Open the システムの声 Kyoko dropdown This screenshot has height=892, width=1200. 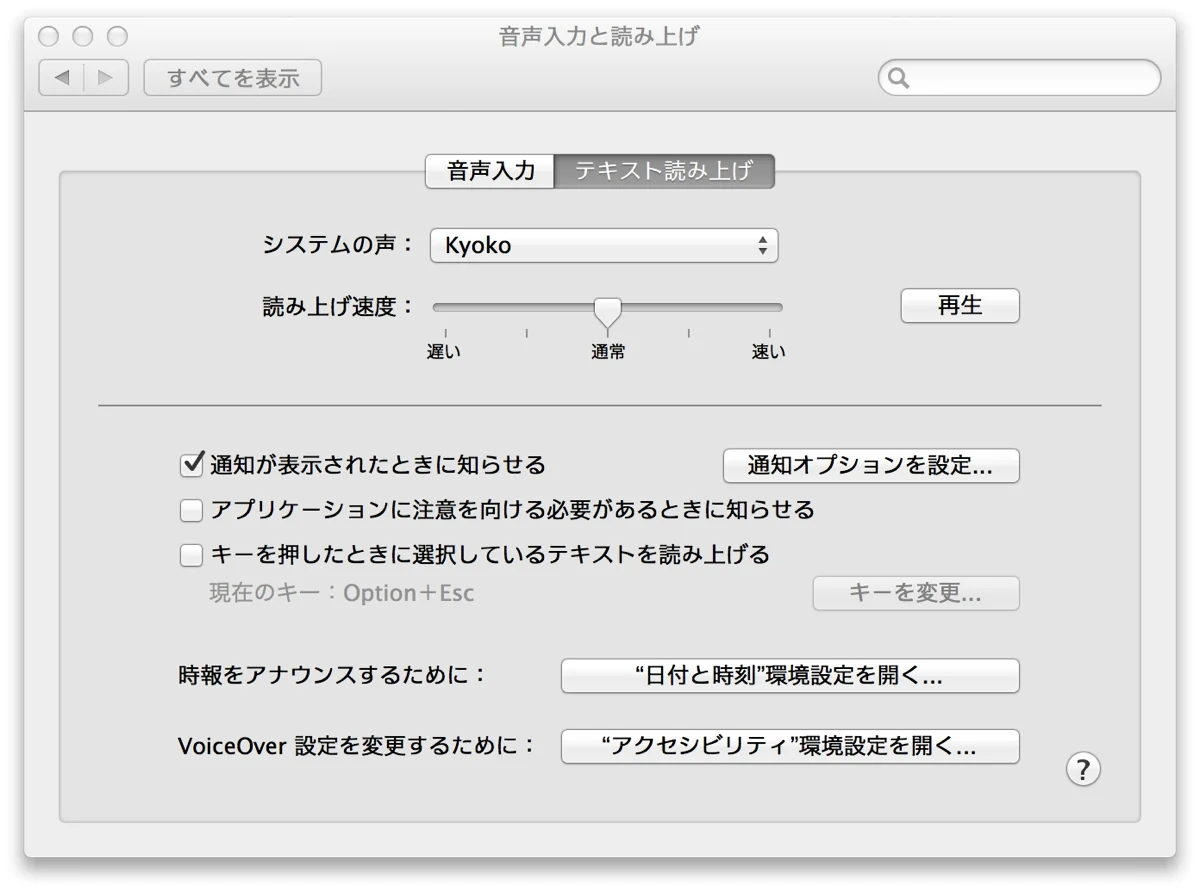[x=604, y=245]
